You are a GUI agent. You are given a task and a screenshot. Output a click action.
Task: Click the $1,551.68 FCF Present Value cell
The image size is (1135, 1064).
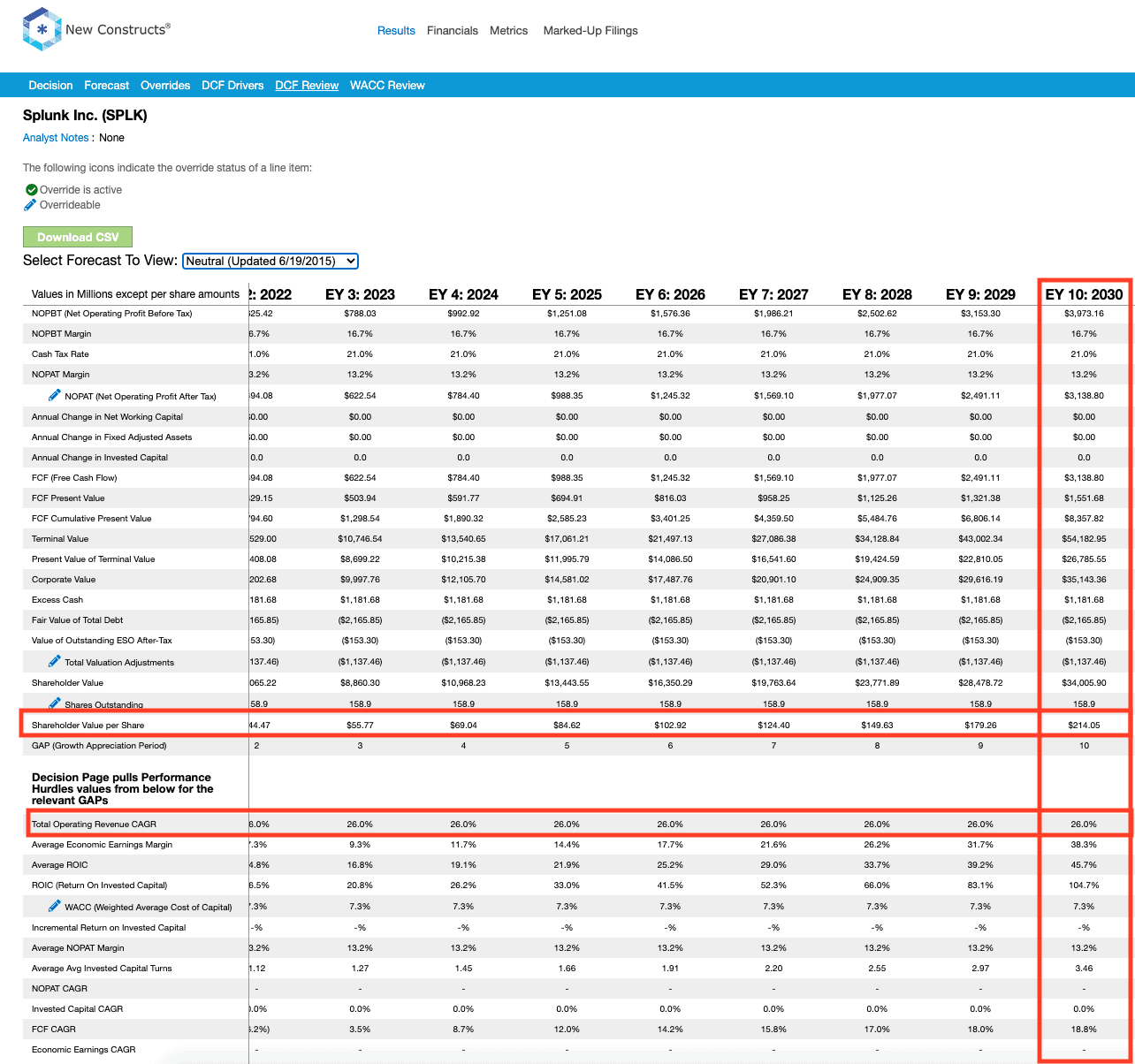(x=1084, y=498)
